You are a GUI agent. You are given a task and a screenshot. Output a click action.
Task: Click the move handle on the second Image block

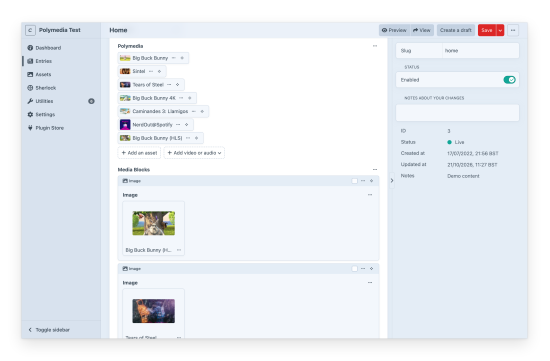coord(371,268)
